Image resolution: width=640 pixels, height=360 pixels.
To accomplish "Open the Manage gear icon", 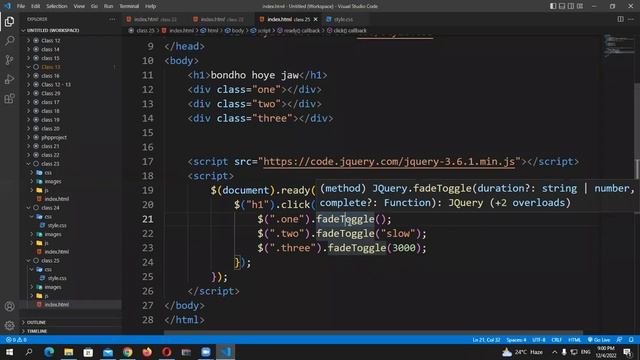I will click(x=9, y=325).
